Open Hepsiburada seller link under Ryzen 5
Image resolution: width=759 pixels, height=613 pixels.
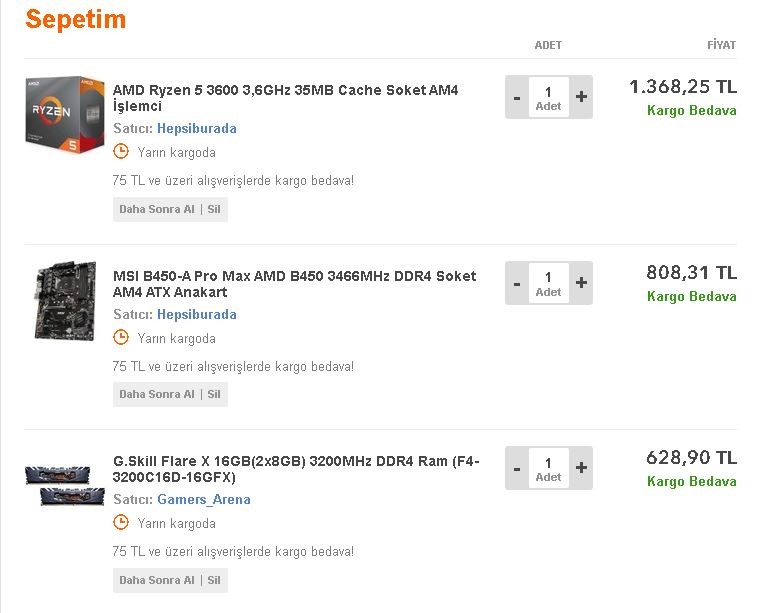[197, 128]
